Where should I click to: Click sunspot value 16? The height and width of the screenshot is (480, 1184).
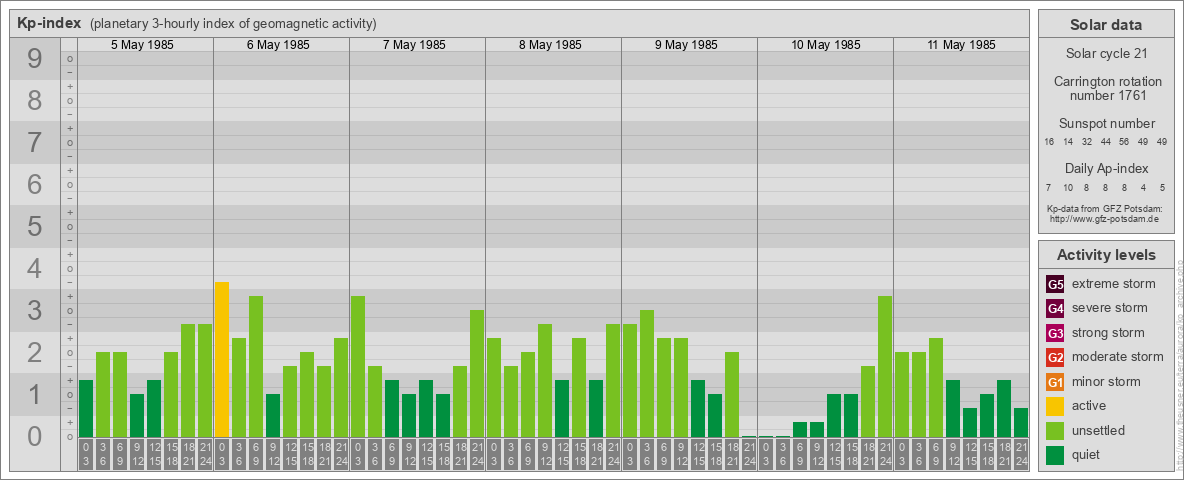[x=1050, y=142]
